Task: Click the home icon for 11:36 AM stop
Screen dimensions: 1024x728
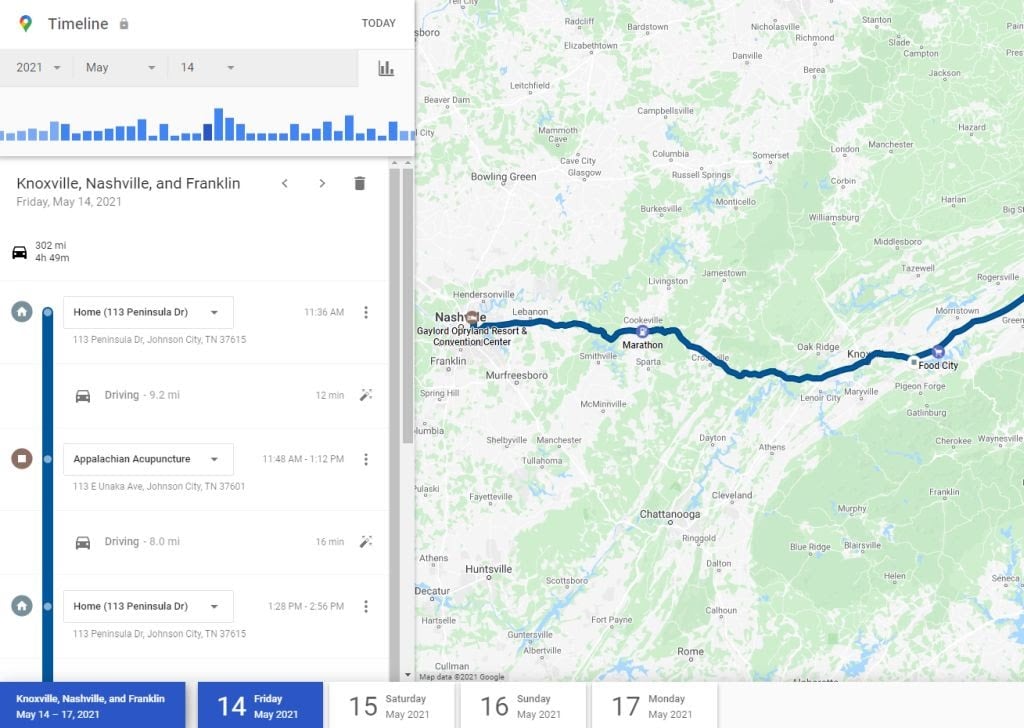Action: coord(22,311)
